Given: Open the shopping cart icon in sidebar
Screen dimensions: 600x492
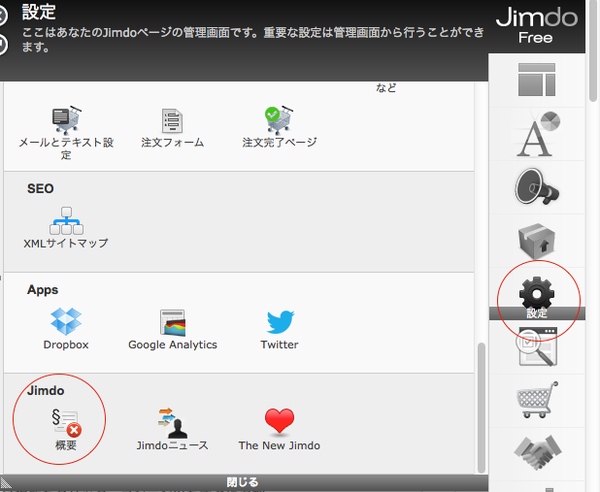Looking at the screenshot, I should tap(537, 400).
